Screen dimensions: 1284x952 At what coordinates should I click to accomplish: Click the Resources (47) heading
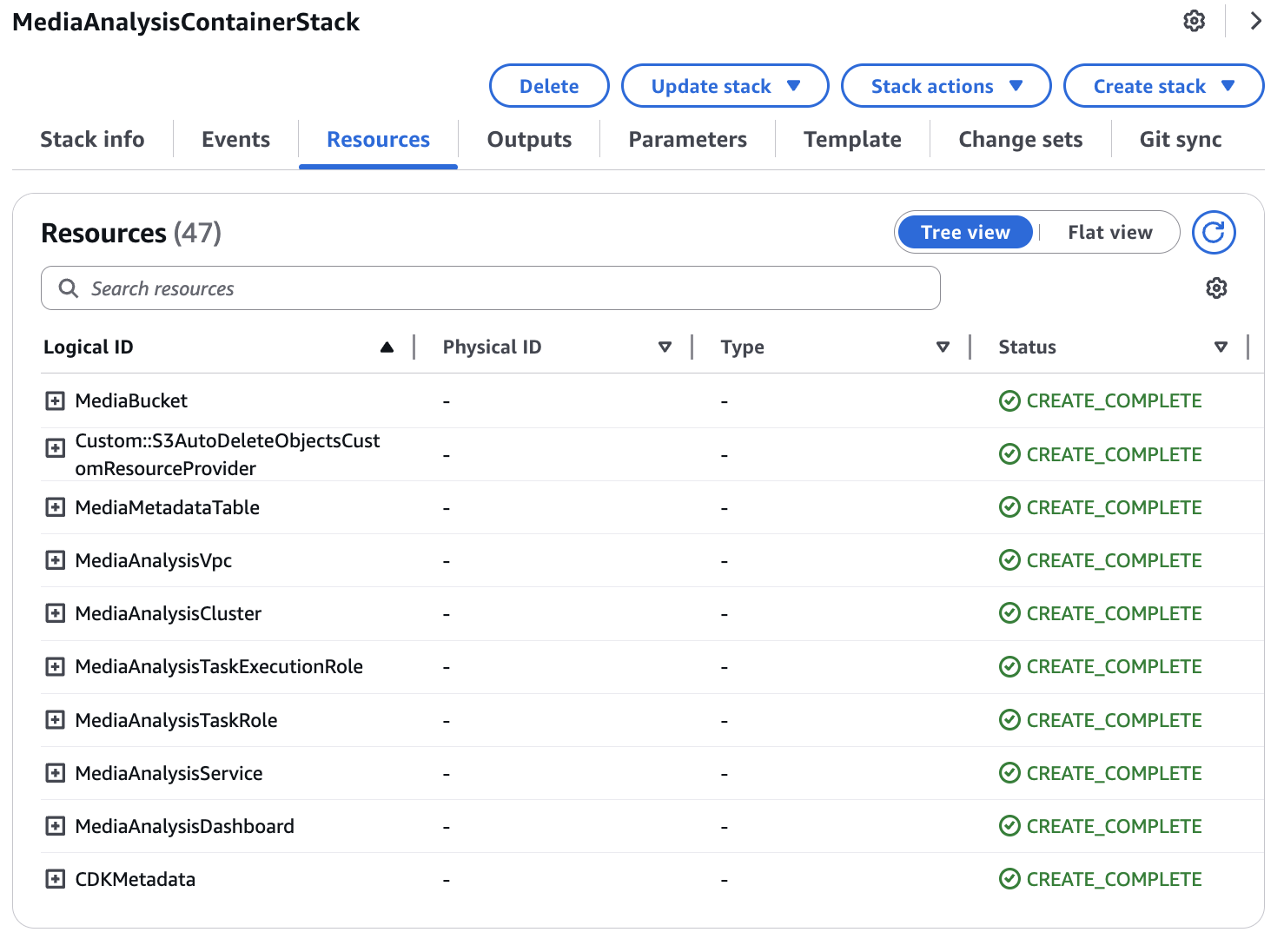(x=131, y=233)
